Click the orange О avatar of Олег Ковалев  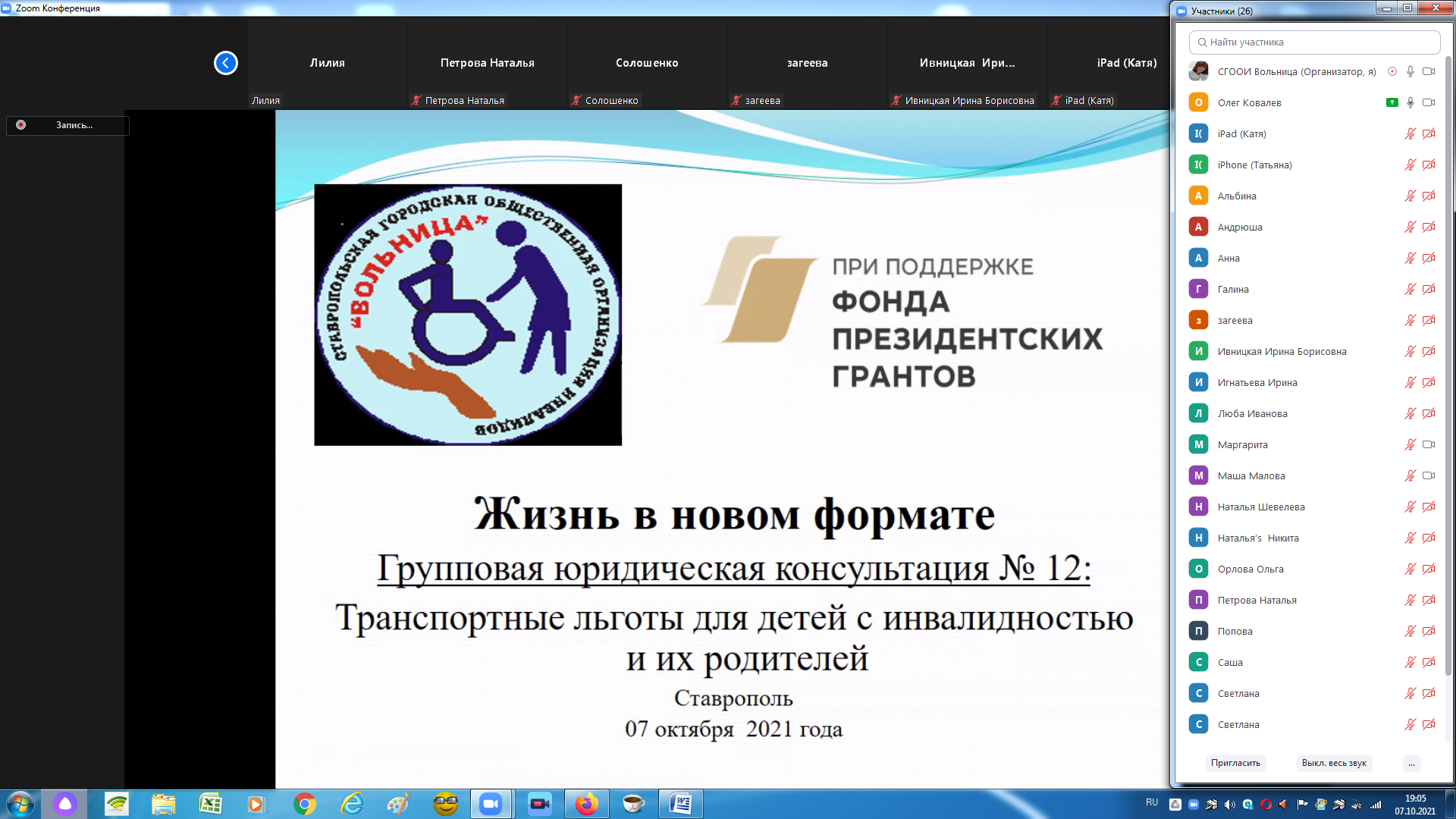click(x=1198, y=102)
